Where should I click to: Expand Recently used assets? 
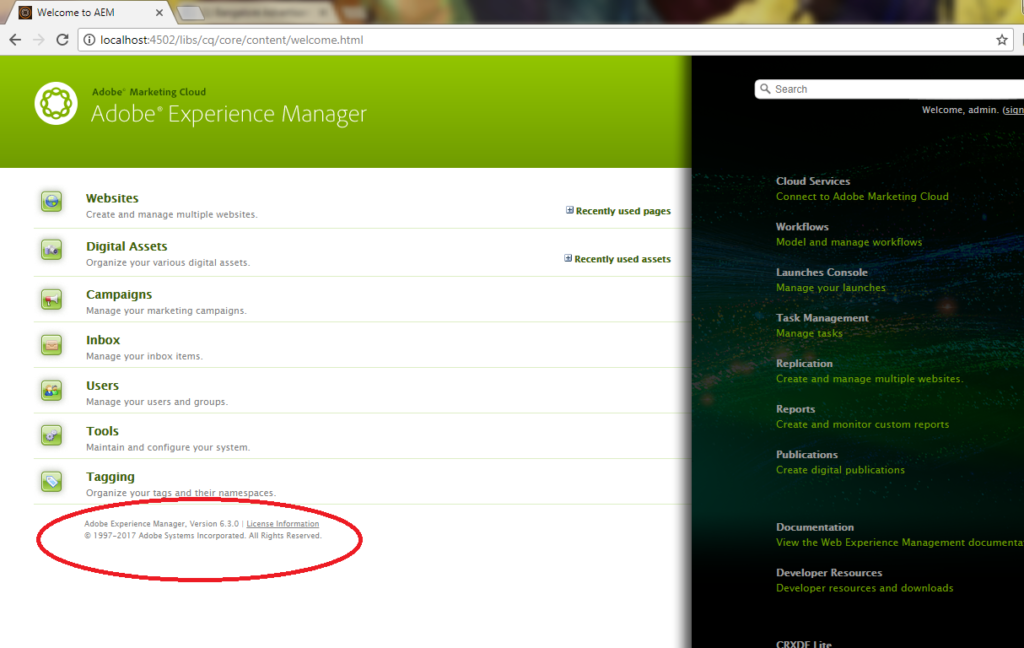618,259
